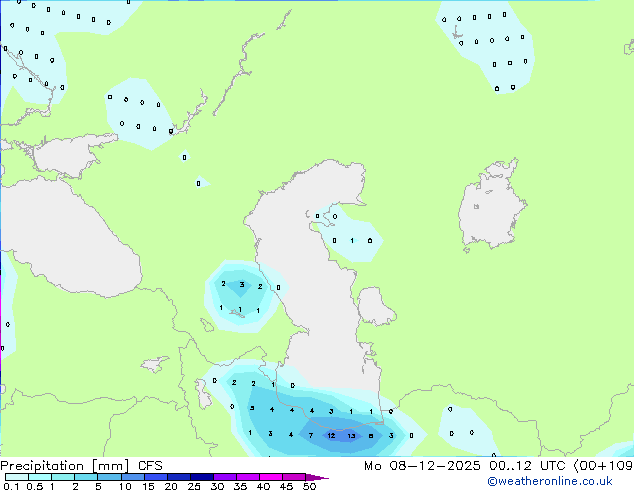
Task: Click the '12' precipitation value on map
Action: coord(331,435)
